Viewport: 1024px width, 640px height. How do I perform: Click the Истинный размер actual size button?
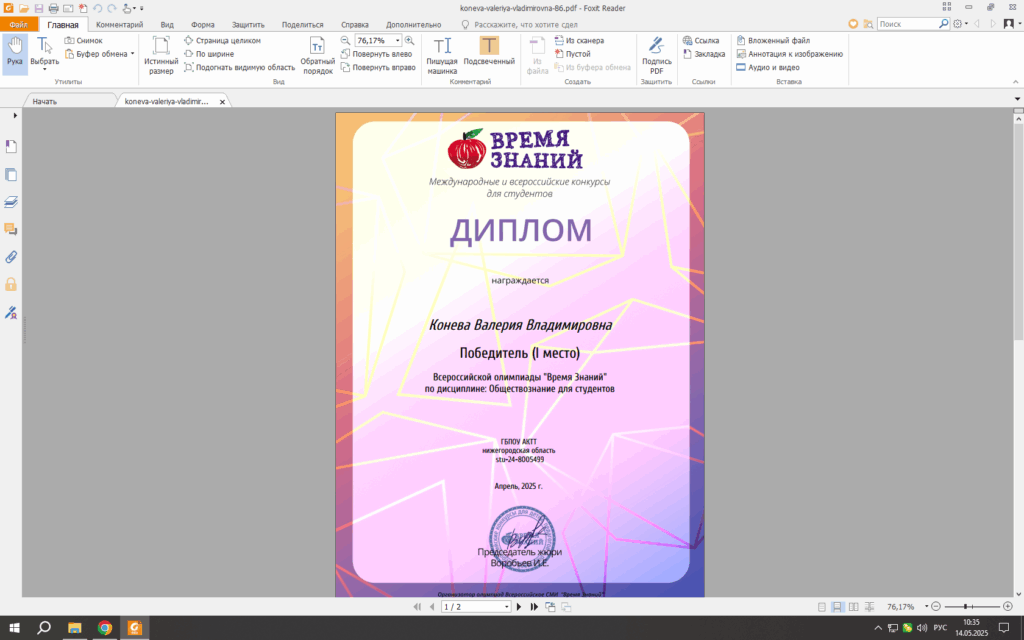161,55
